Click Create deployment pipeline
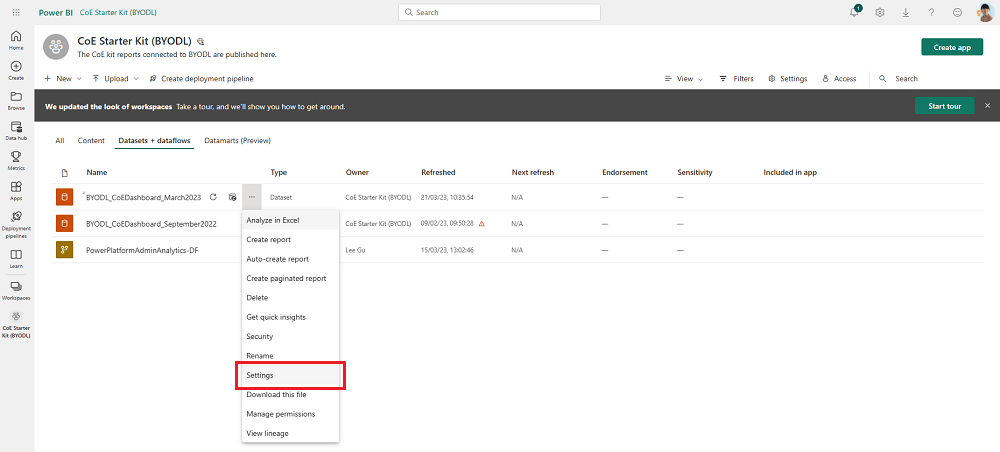 202,78
